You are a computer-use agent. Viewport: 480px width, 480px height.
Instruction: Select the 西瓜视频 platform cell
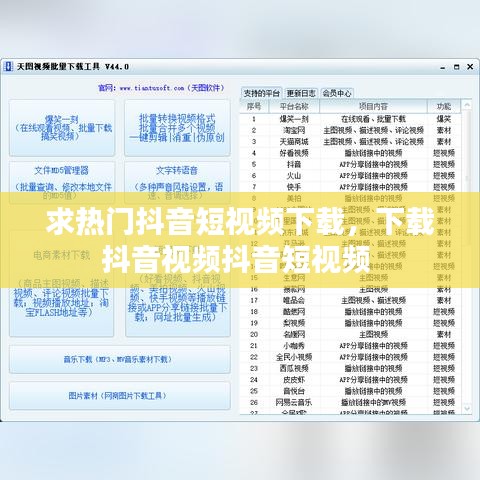(294, 368)
